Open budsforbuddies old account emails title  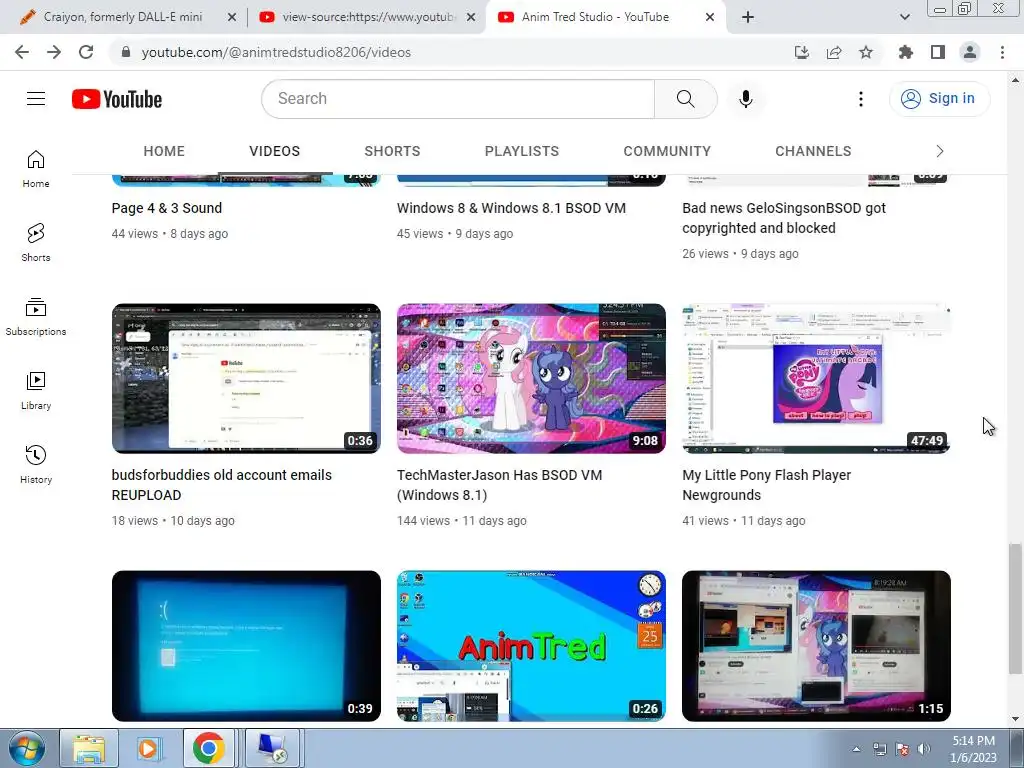[221, 485]
